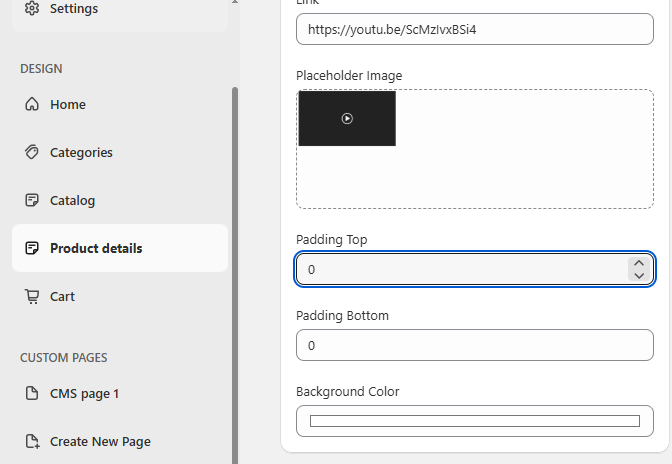Click the DESIGN section heading

coord(41,69)
